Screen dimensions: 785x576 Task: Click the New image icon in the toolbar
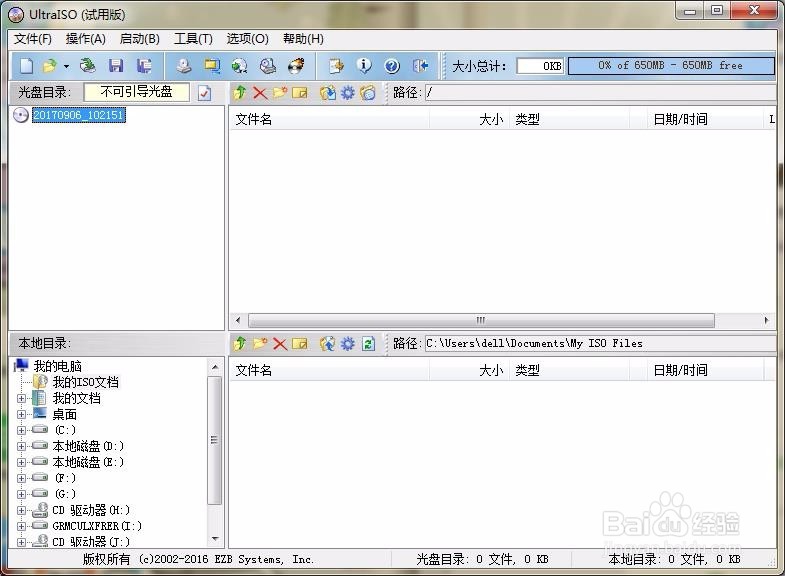tap(27, 66)
